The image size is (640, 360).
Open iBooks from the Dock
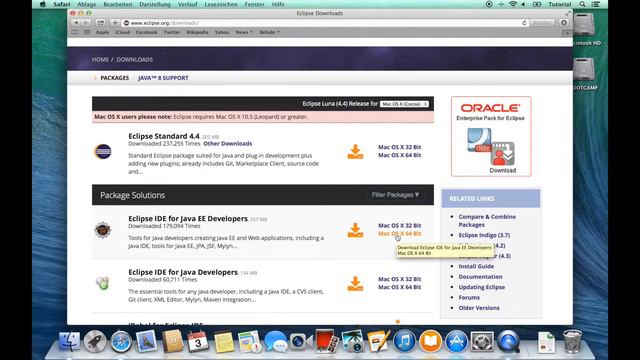(x=430, y=341)
